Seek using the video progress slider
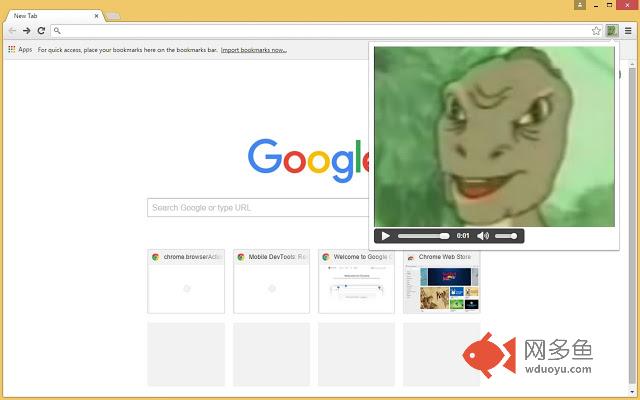Screen dimensions: 640x400 (423, 236)
